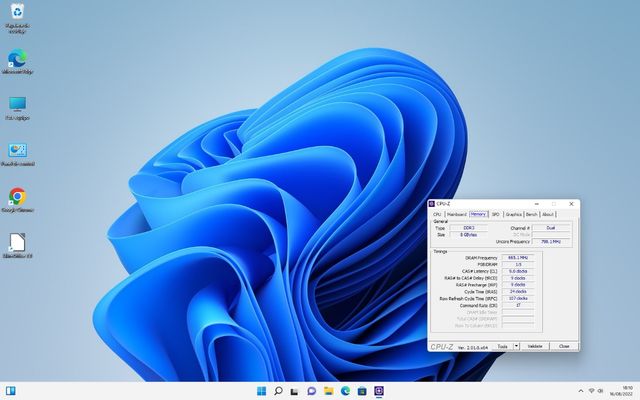Open Microsoft Store from the taskbar
This screenshot has height=400, width=640.
tap(362, 391)
